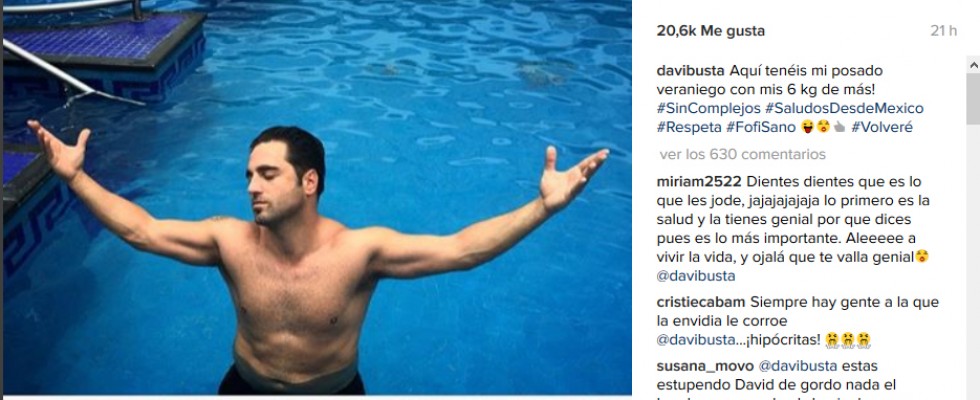
Task: Expand 'ver los 630 comentarios'
Action: pos(742,154)
